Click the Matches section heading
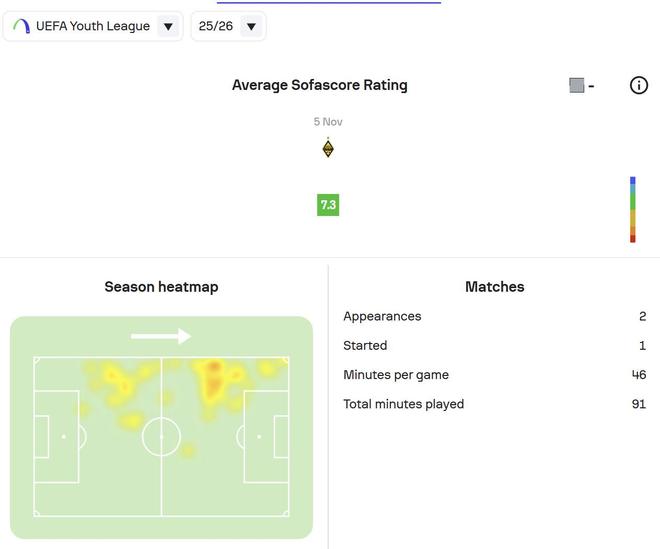The height and width of the screenshot is (549, 660). pos(495,287)
